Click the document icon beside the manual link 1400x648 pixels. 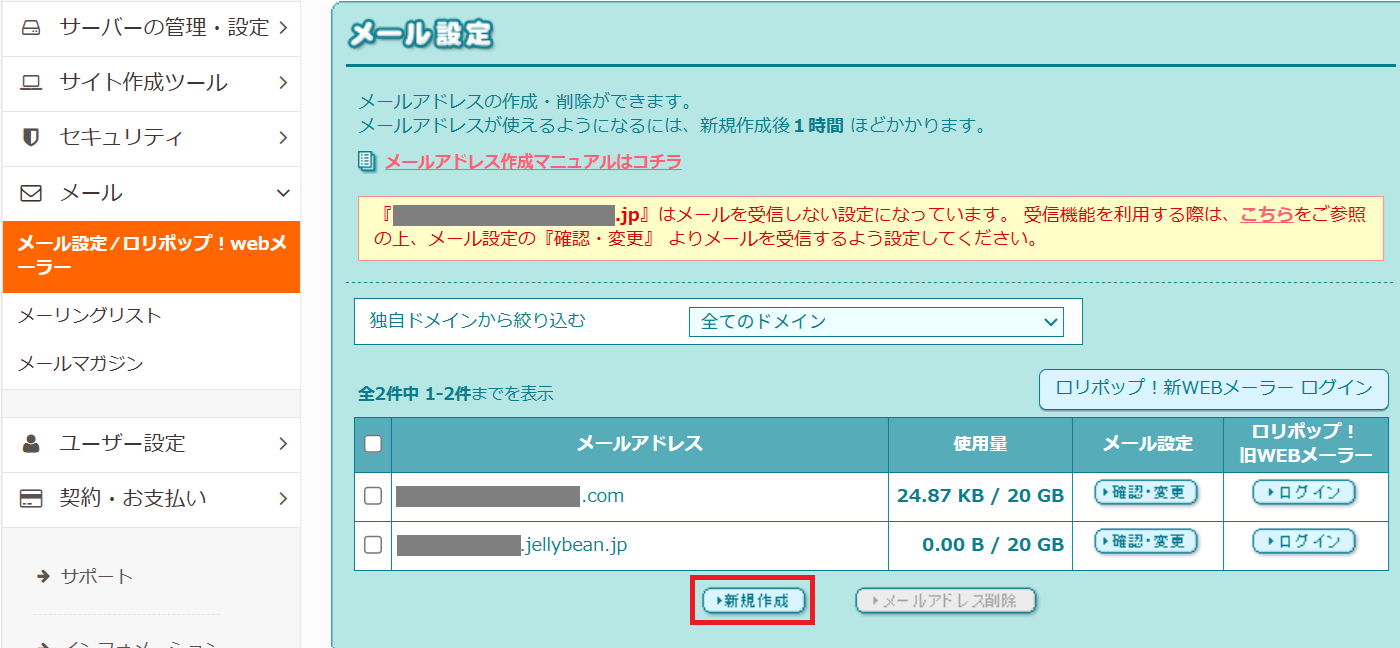pos(367,162)
